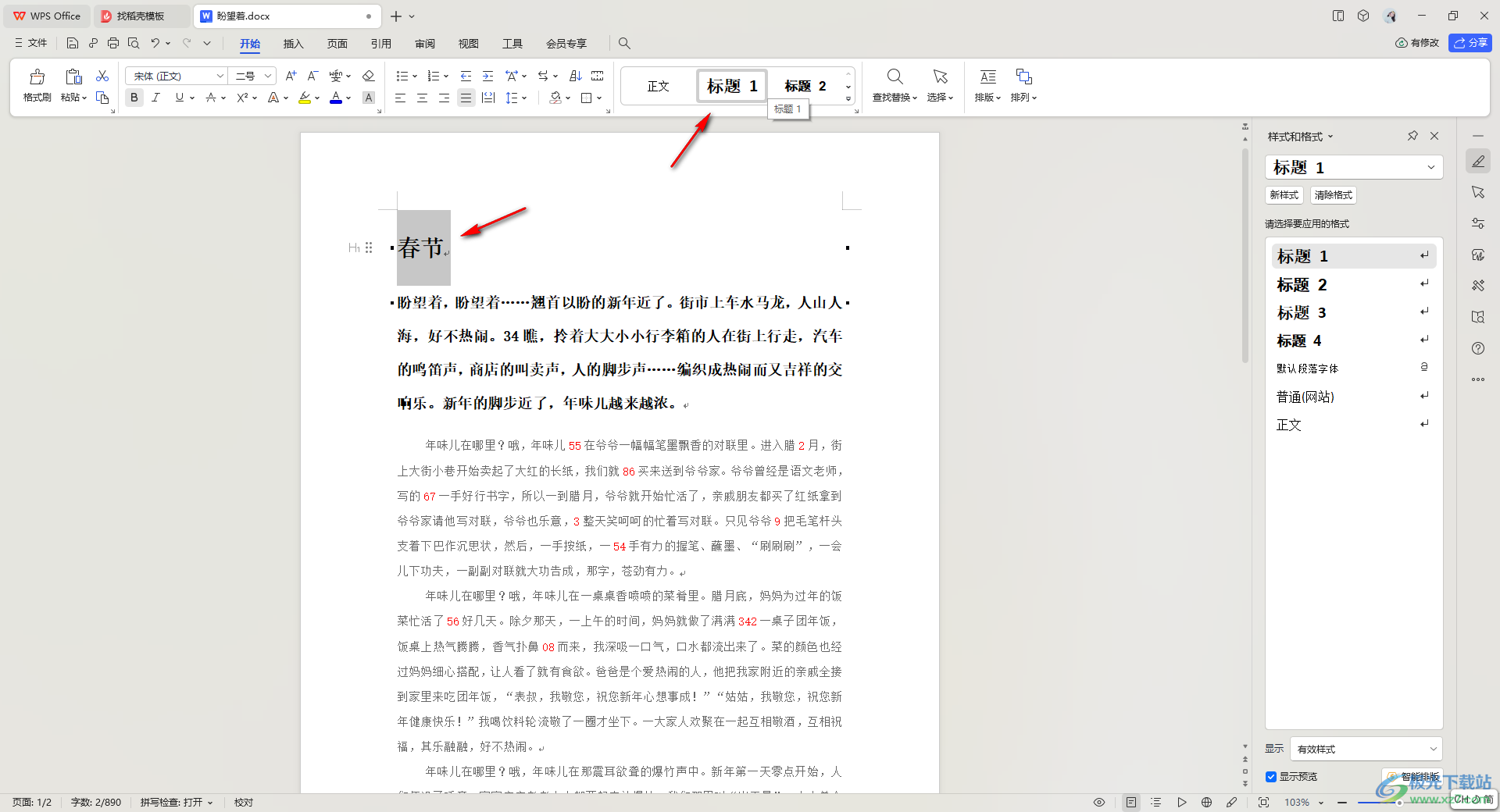Switch to the 视图 tab
Image resolution: width=1500 pixels, height=812 pixels.
[468, 44]
